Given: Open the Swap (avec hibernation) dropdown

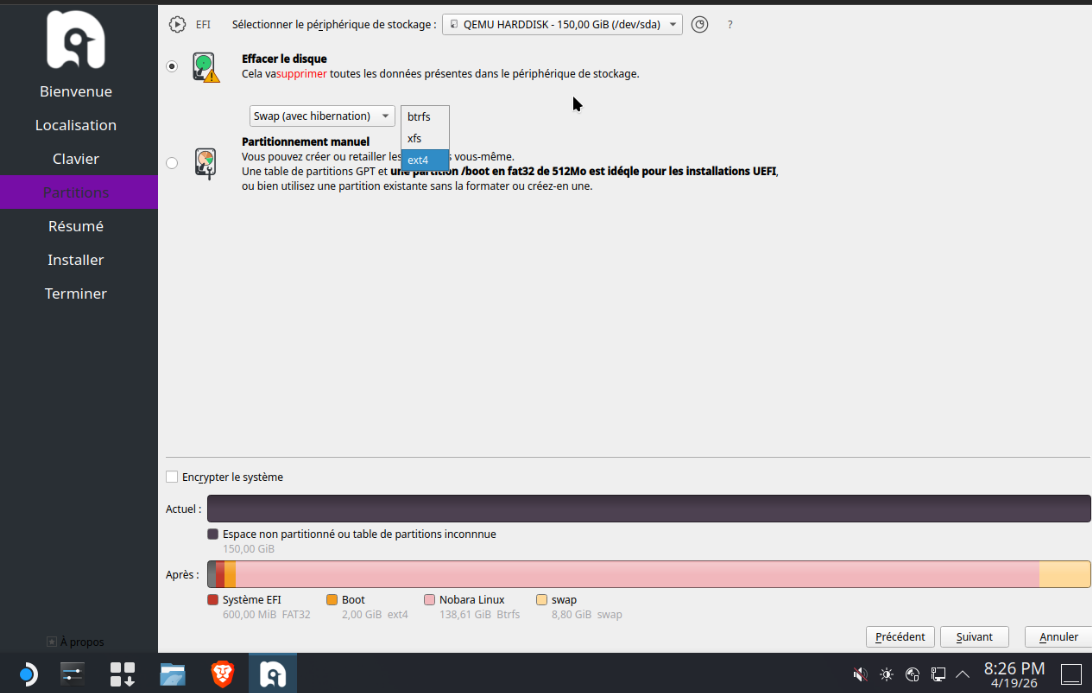Looking at the screenshot, I should tap(321, 116).
